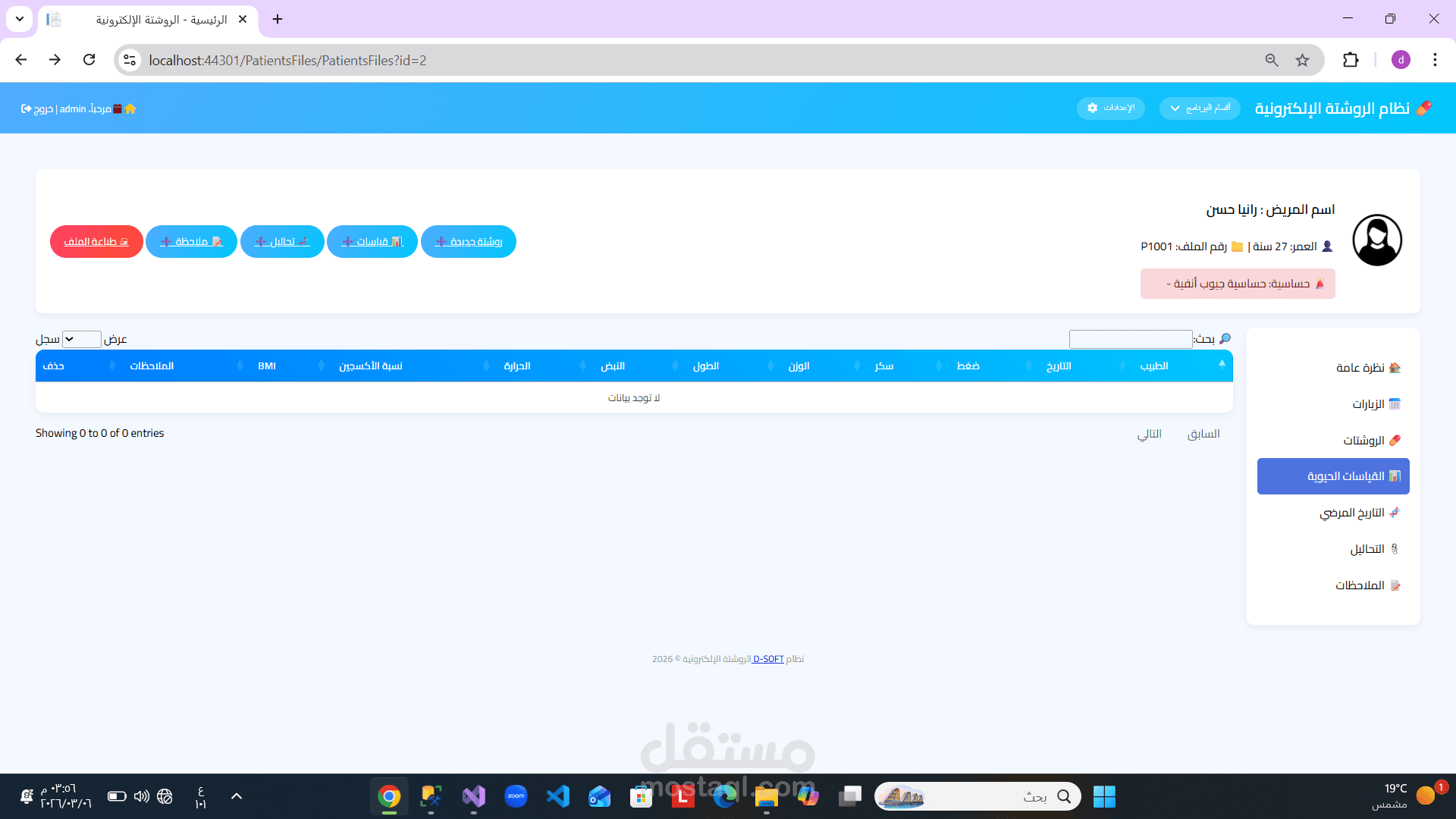Follow the D-SOFT footer link
The height and width of the screenshot is (819, 1456).
click(767, 659)
